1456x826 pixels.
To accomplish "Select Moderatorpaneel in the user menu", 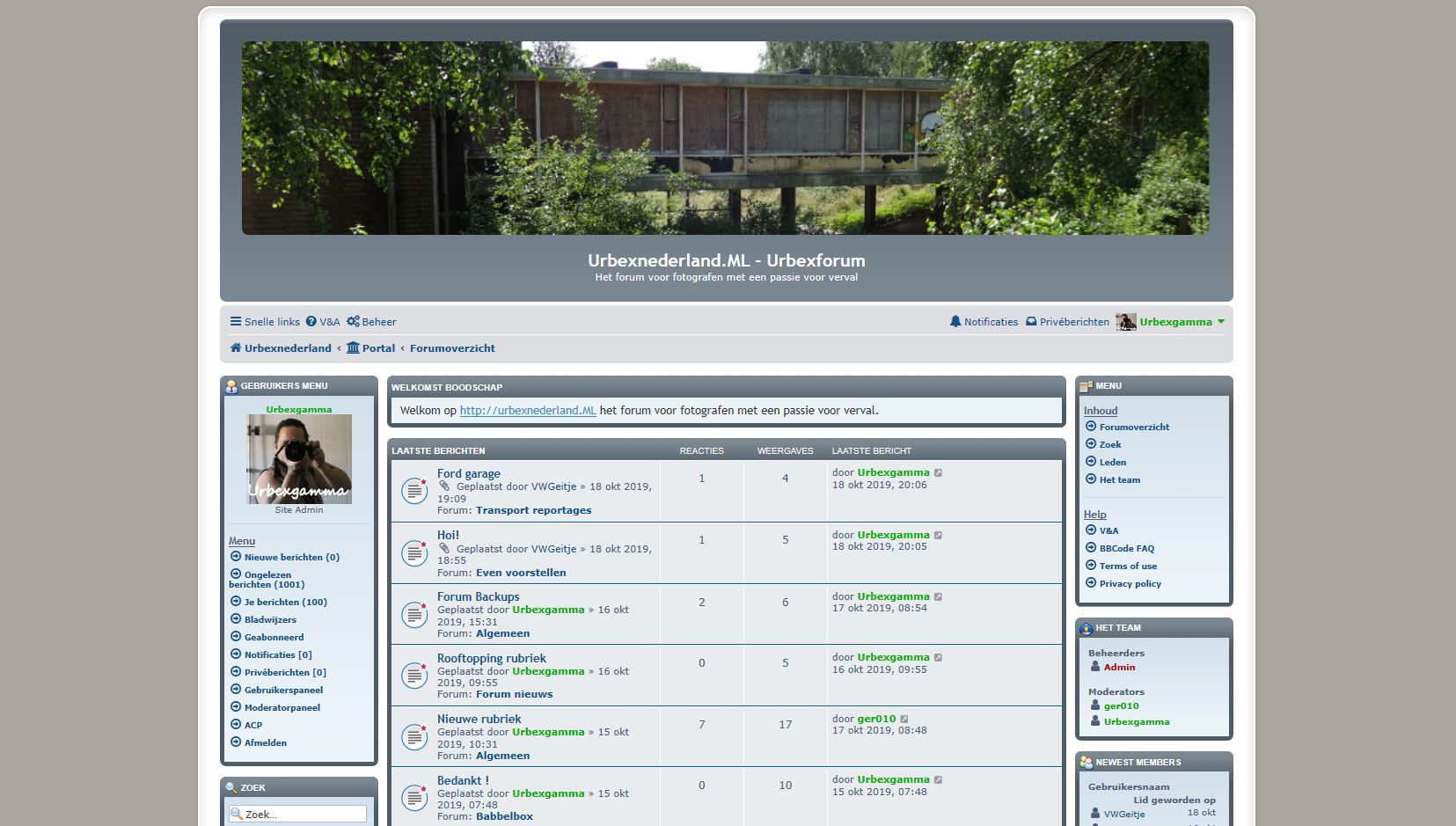I will [x=282, y=708].
